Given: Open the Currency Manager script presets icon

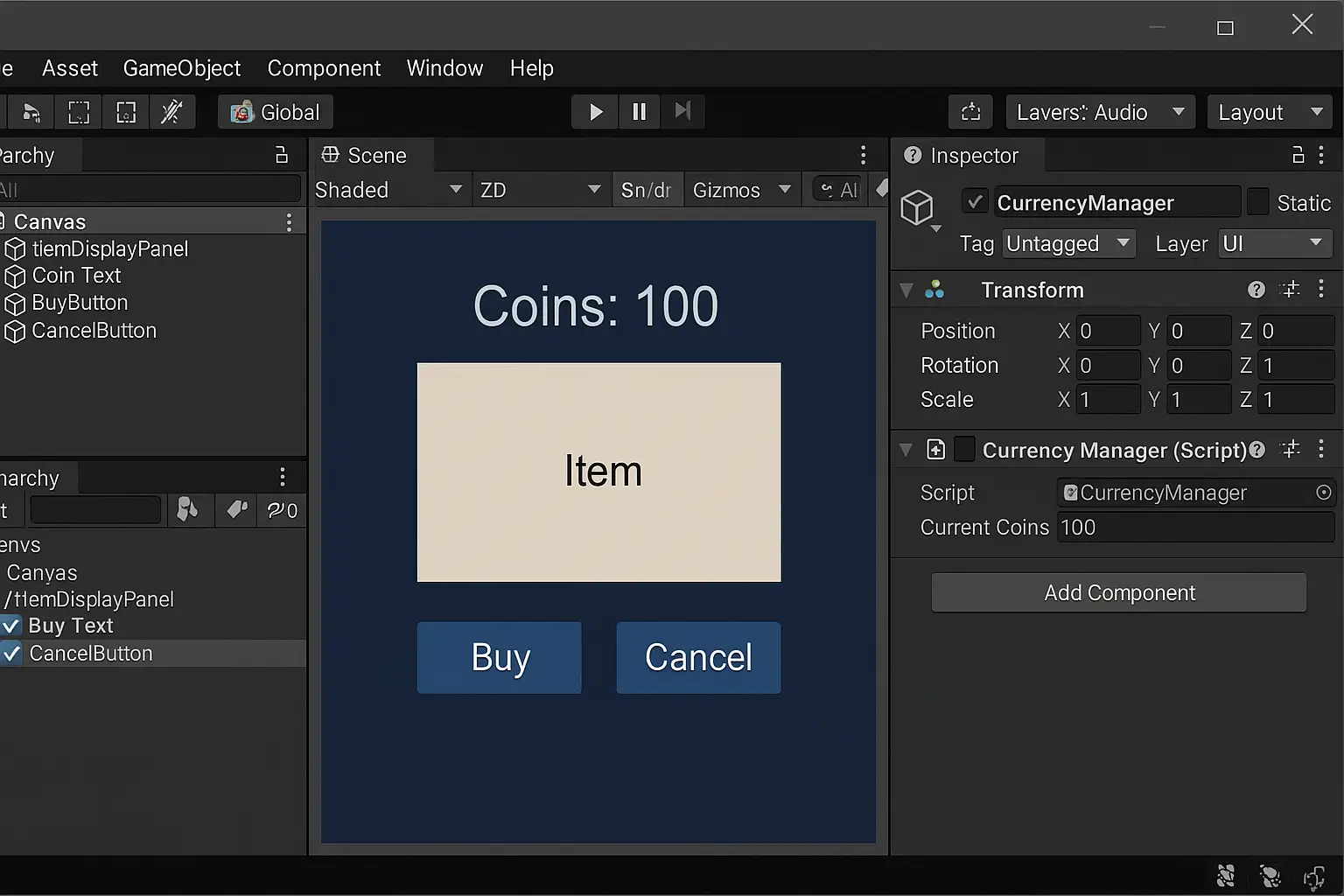Looking at the screenshot, I should coord(1290,450).
